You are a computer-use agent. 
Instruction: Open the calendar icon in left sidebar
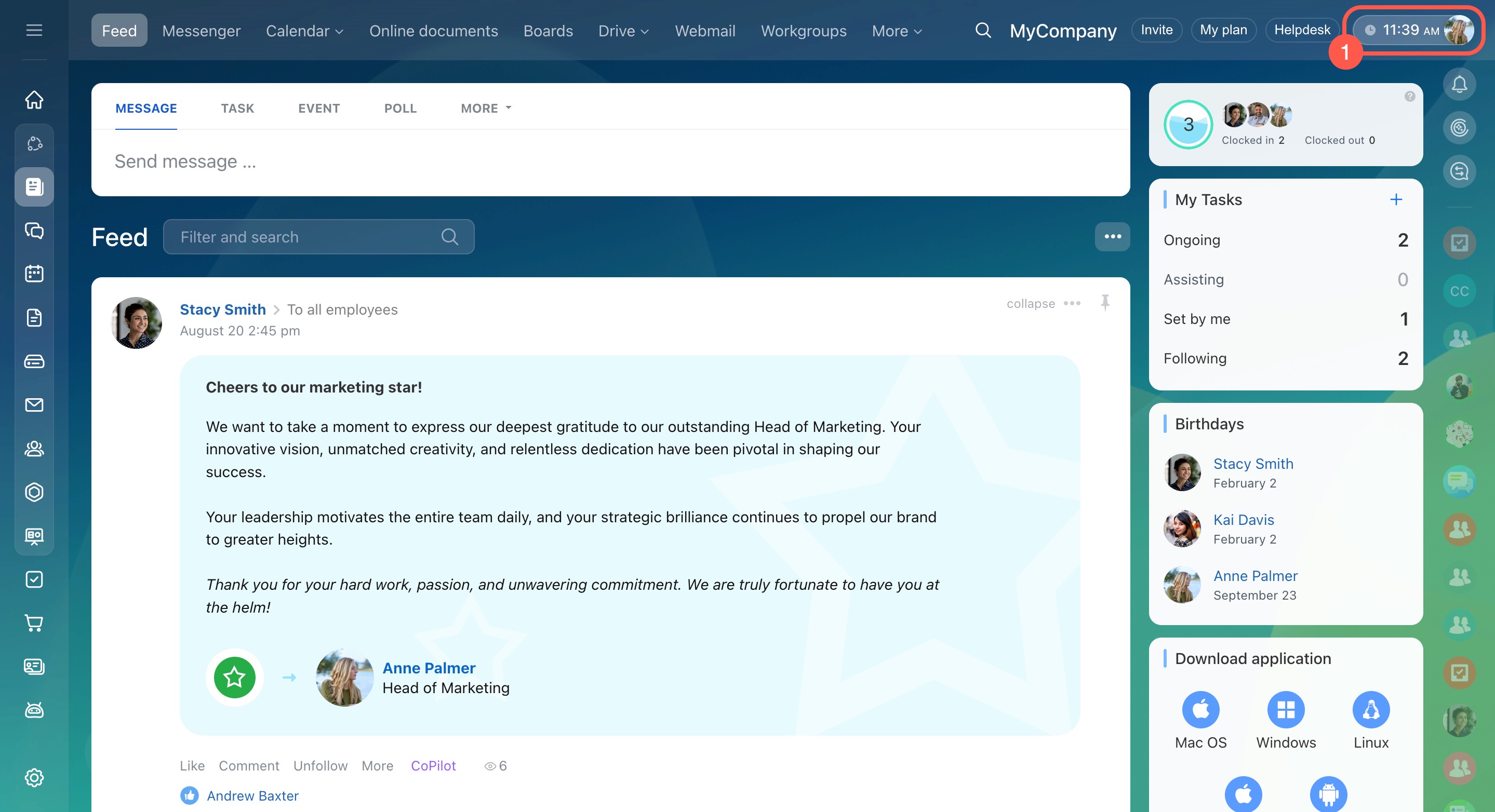34,274
